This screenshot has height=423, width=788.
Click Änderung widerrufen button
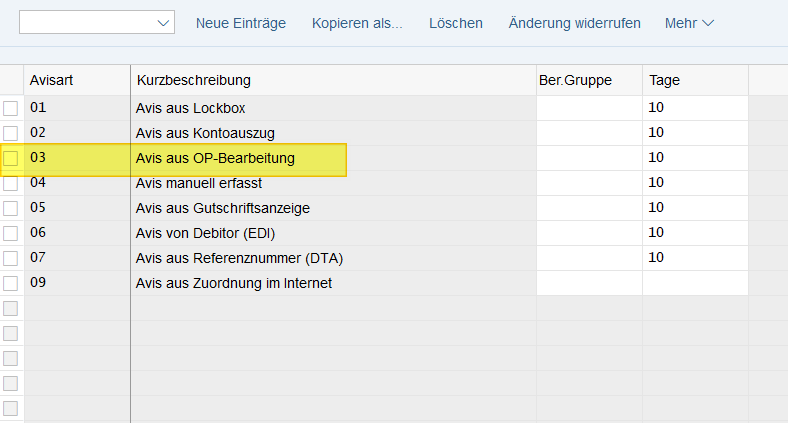pyautogui.click(x=575, y=23)
